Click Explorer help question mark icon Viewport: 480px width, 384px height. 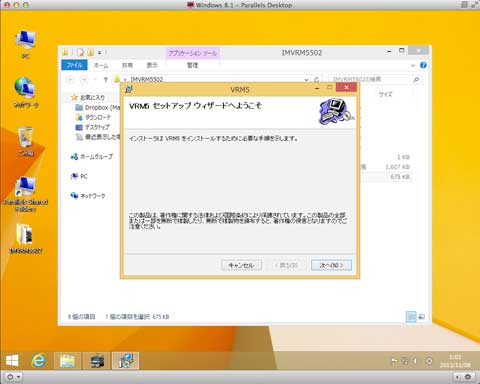point(423,65)
